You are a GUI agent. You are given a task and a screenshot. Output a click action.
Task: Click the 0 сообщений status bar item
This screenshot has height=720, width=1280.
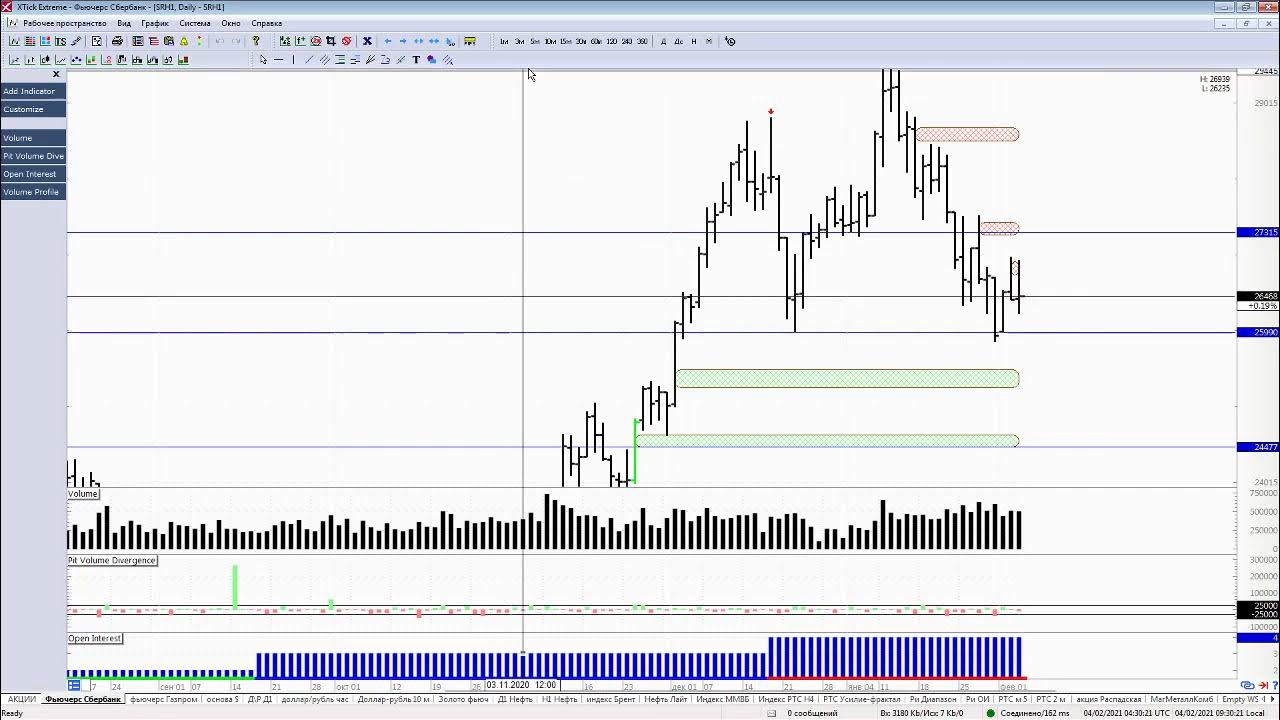click(x=812, y=713)
